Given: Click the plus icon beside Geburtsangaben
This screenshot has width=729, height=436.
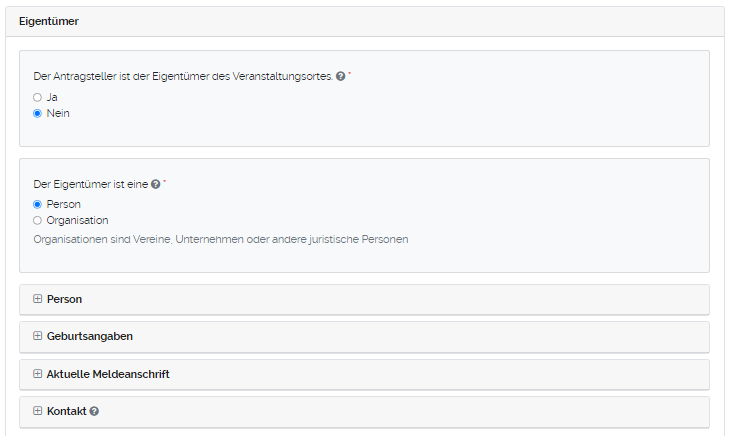Looking at the screenshot, I should coord(38,336).
